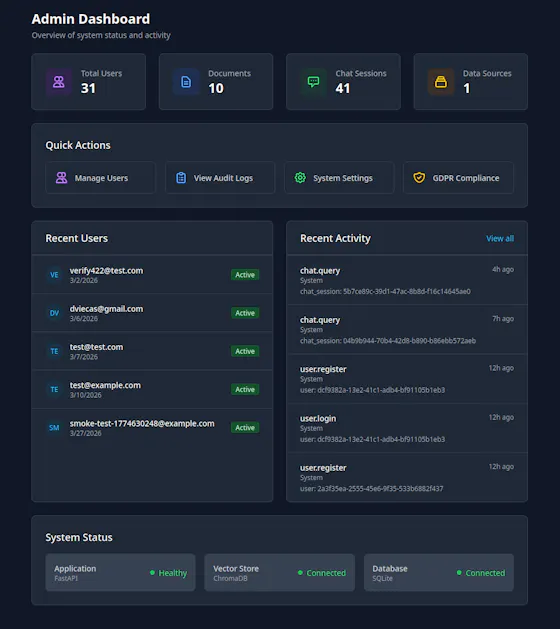The width and height of the screenshot is (560, 629).
Task: Click the purple Total Users icon
Action: coord(59,82)
